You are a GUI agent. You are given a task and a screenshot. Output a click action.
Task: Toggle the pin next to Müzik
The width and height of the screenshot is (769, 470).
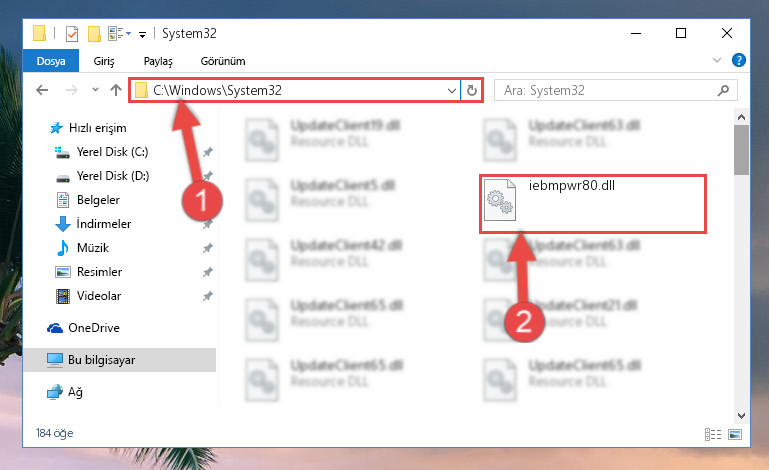click(208, 248)
